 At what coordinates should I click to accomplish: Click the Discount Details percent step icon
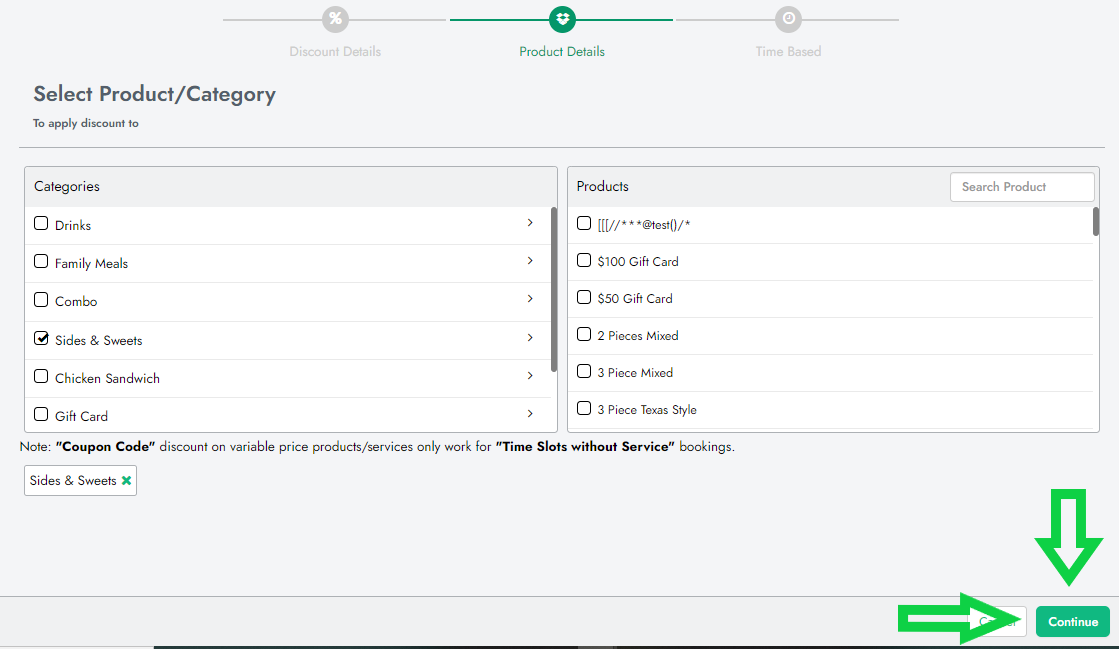click(x=335, y=19)
